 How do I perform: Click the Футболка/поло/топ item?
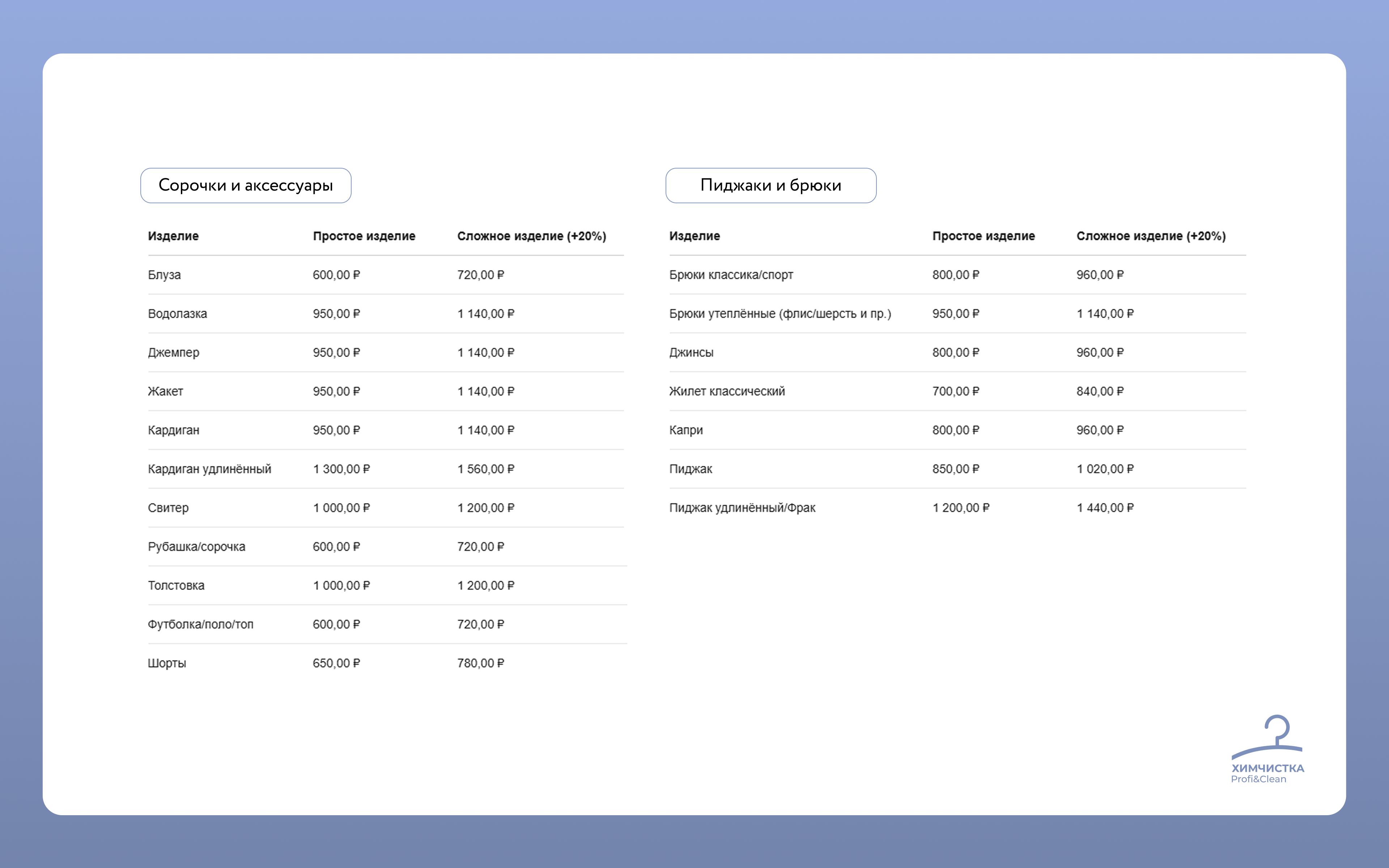click(200, 625)
